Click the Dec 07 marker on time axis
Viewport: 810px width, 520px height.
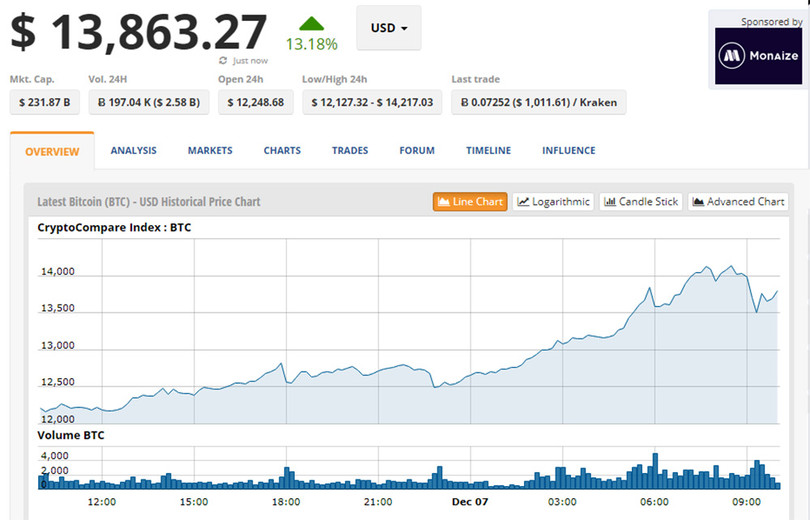pyautogui.click(x=469, y=501)
